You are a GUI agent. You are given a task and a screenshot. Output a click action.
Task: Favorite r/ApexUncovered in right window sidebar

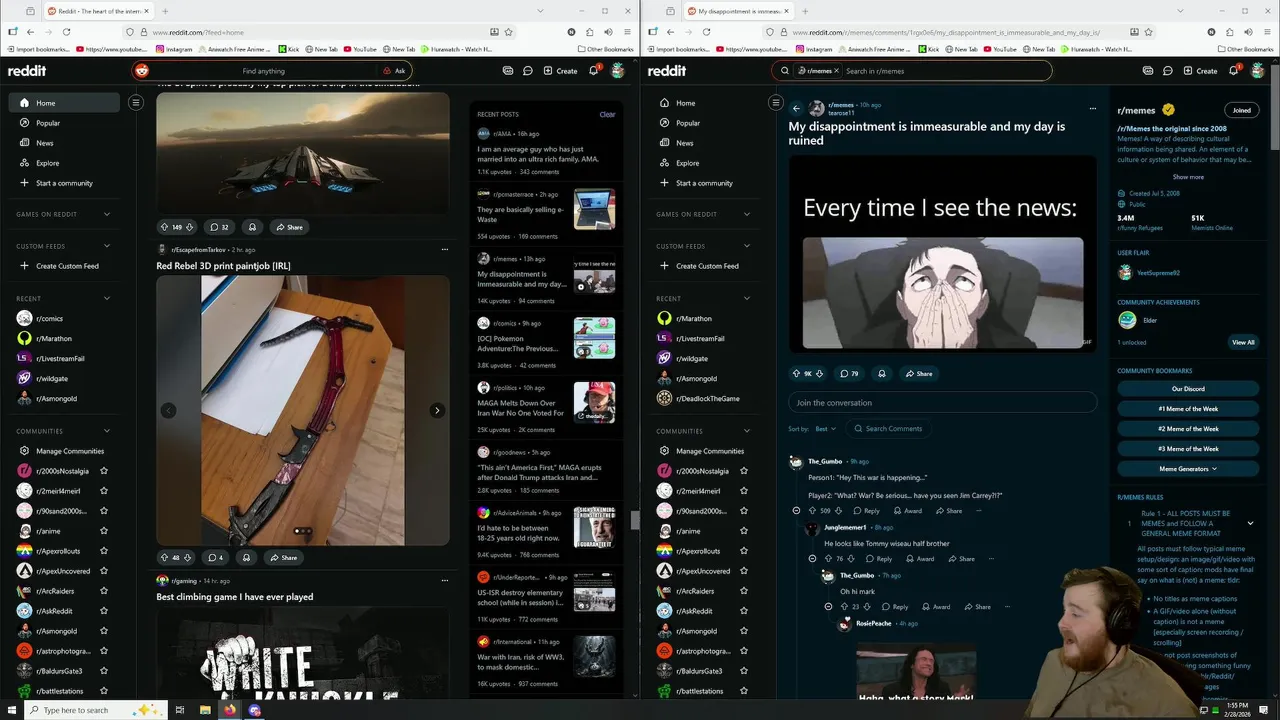(x=743, y=571)
